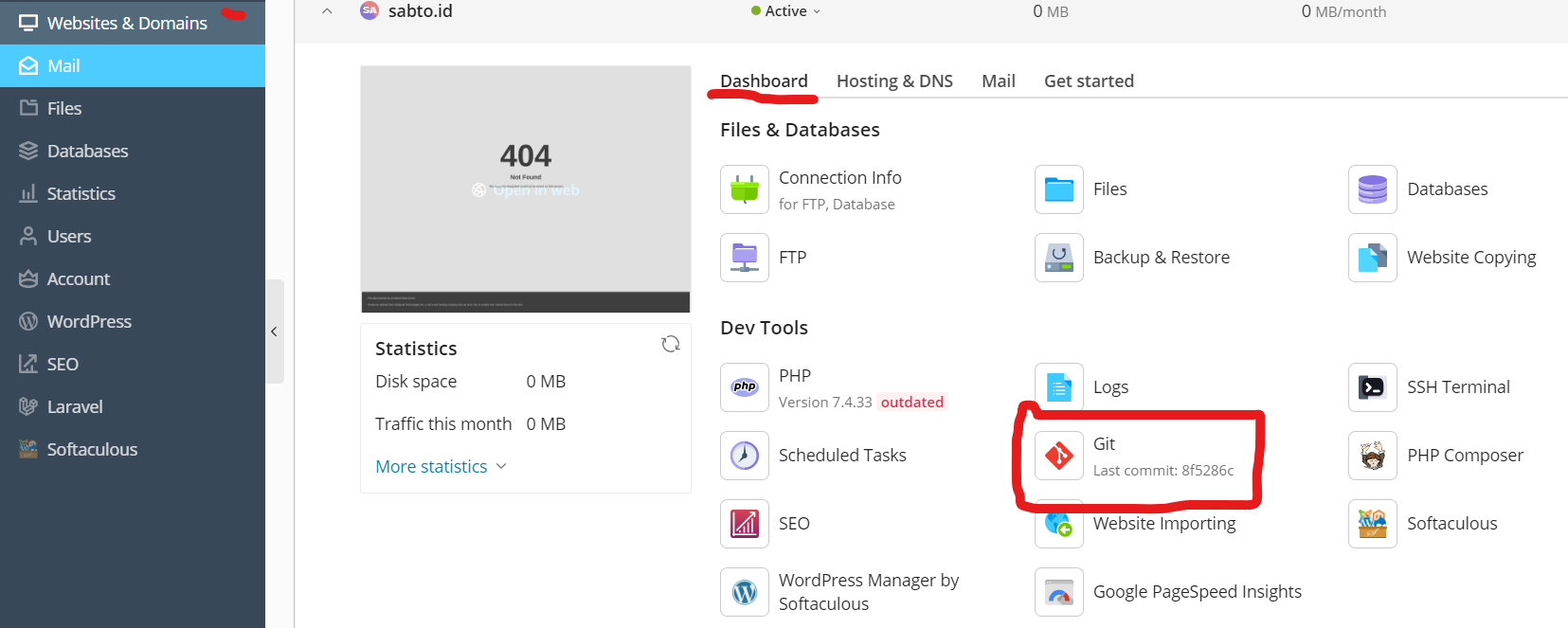Open the FTP tool icon
1568x628 pixels.
745,258
